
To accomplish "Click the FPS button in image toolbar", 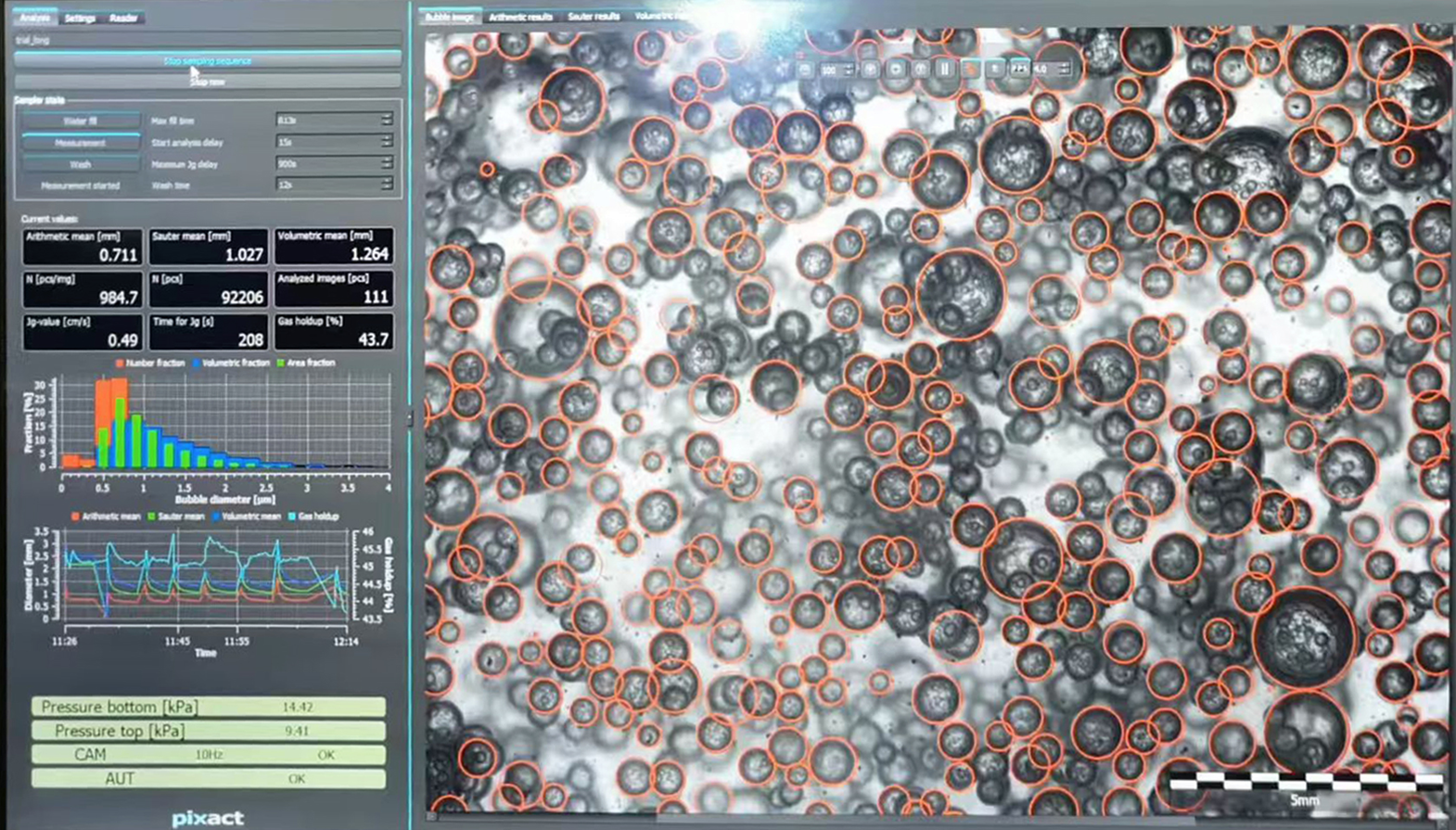I will click(1019, 69).
